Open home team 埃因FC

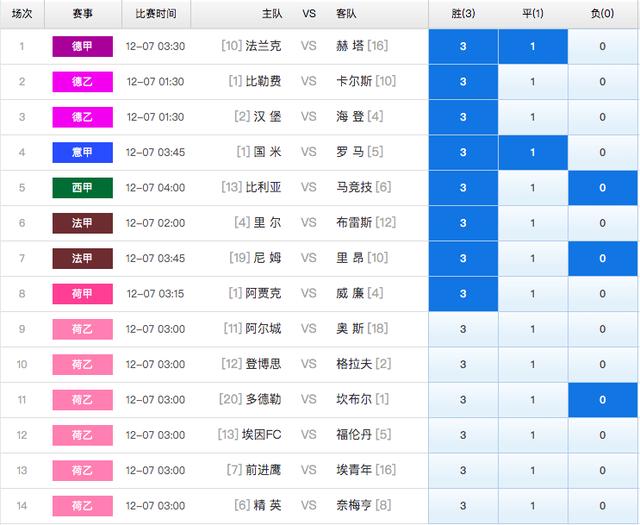click(x=262, y=435)
